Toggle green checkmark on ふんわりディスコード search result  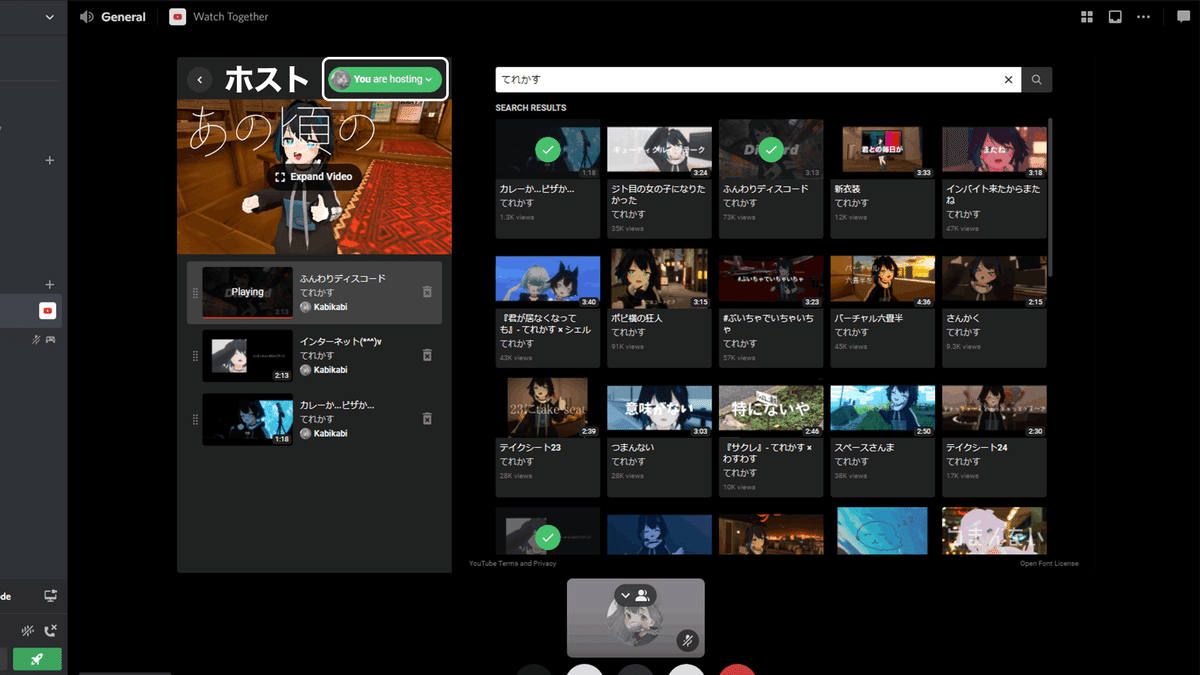(770, 150)
